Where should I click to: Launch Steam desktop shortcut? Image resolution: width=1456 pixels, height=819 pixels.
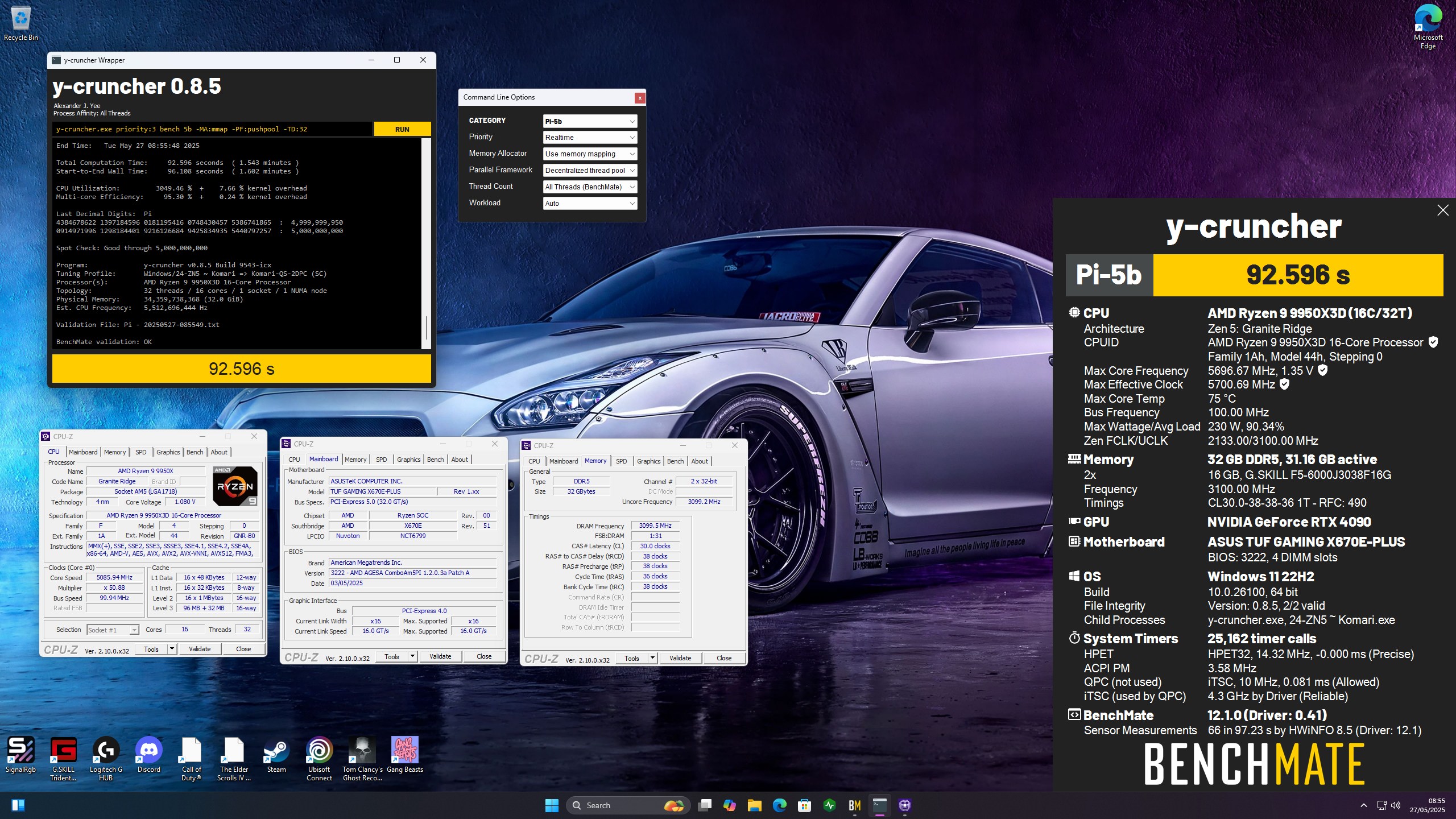(x=276, y=756)
